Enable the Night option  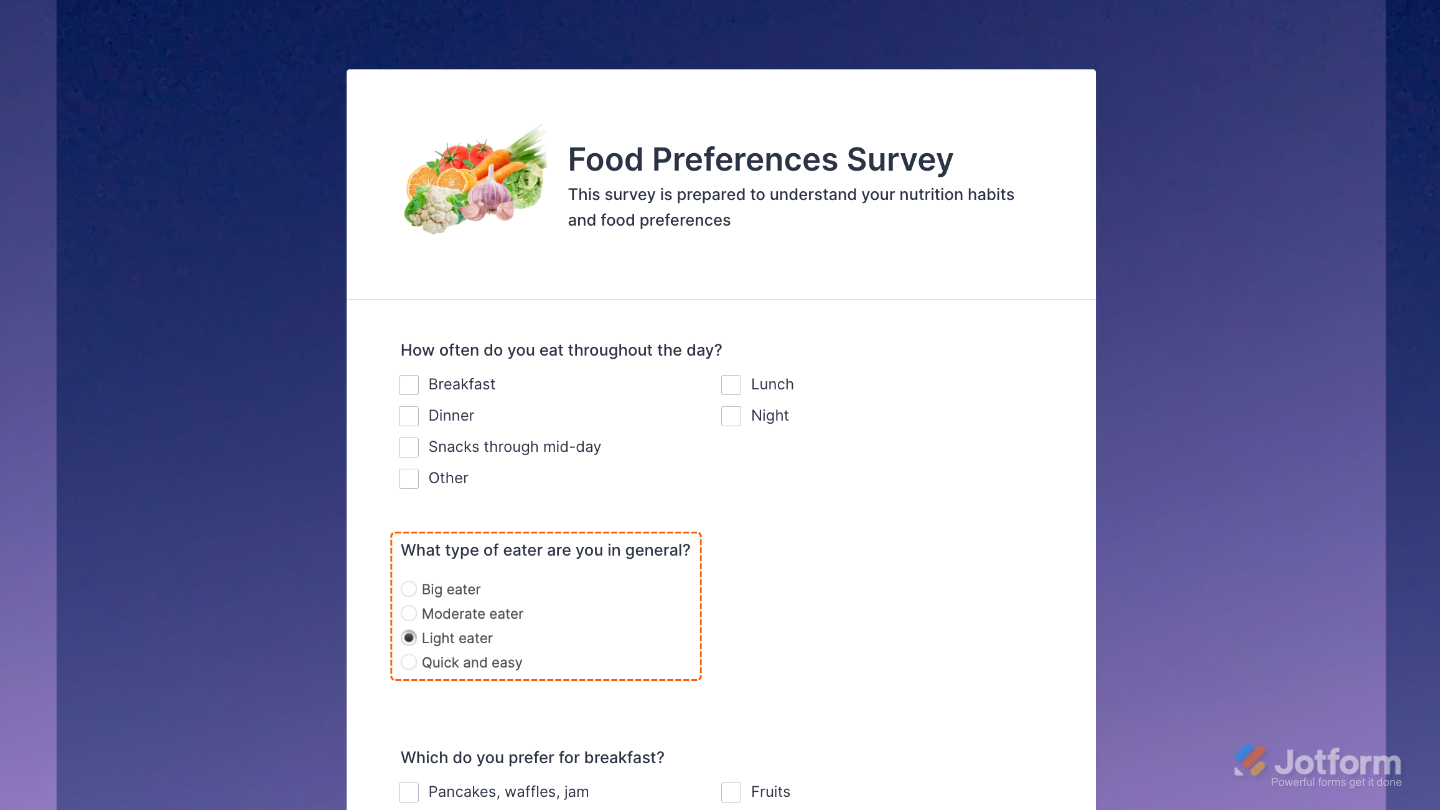tap(731, 415)
